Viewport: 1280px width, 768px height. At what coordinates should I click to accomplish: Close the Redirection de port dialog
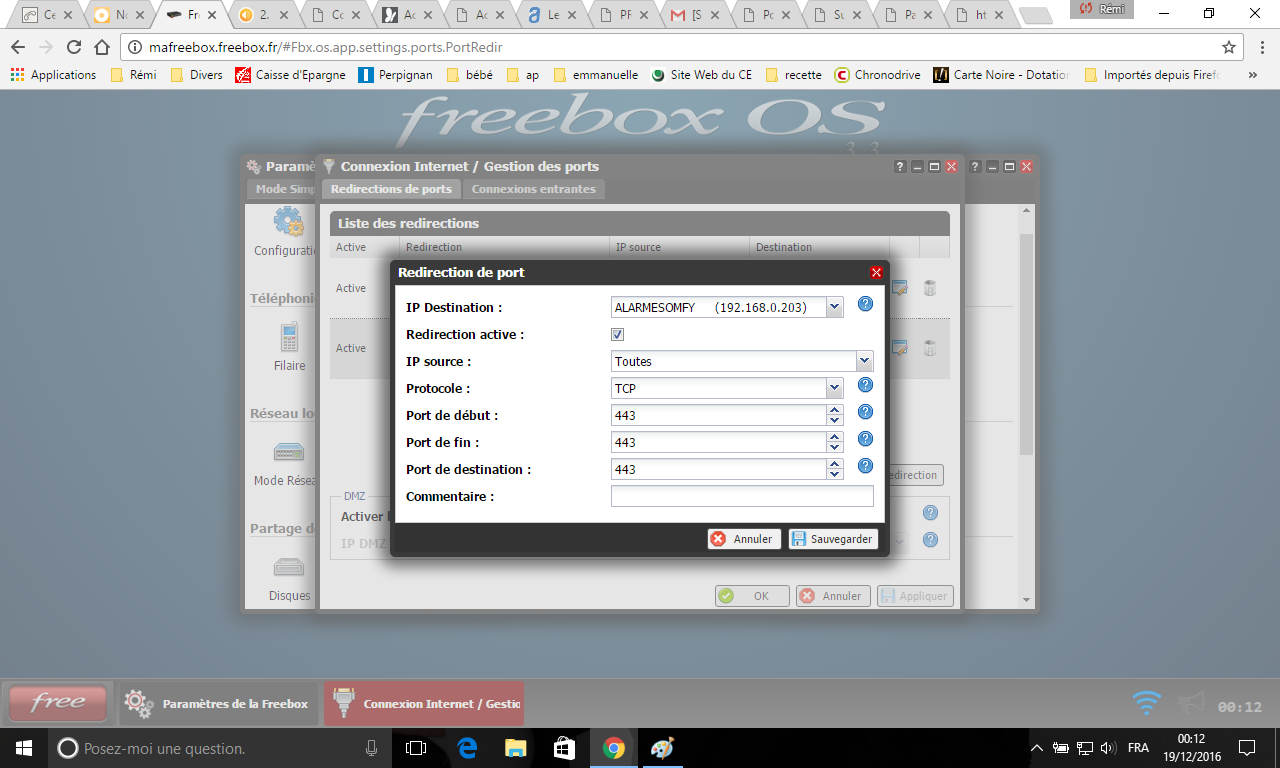tap(876, 272)
